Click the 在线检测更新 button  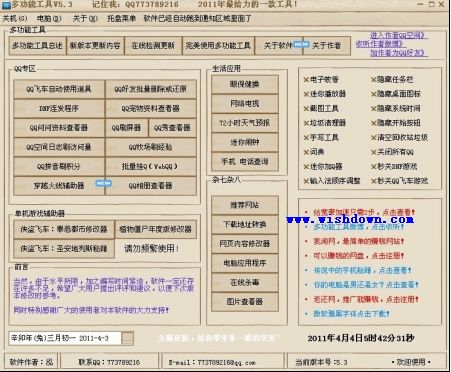(x=153, y=45)
